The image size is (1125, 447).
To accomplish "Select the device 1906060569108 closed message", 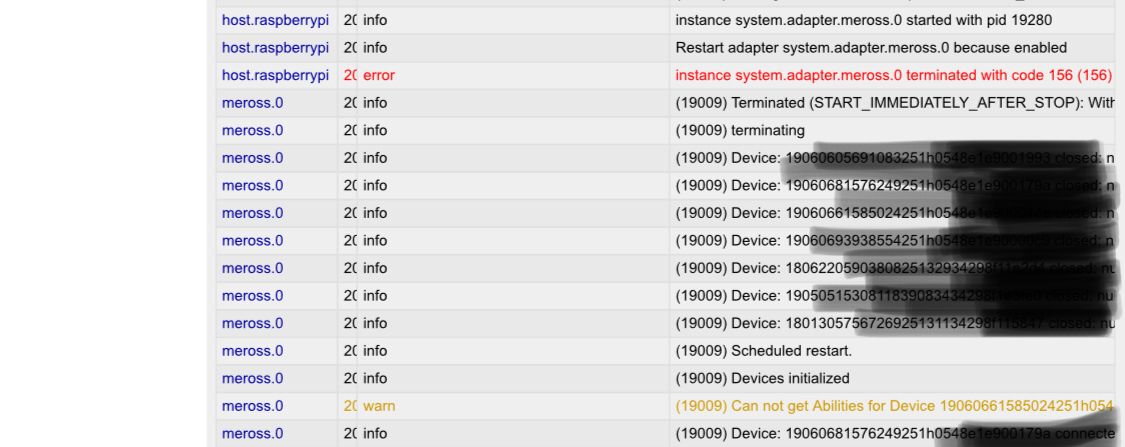I will [x=894, y=158].
